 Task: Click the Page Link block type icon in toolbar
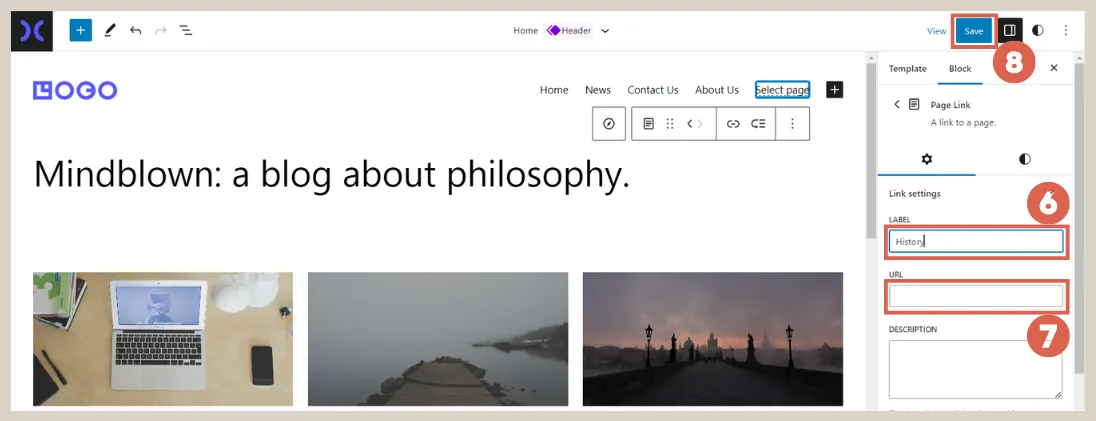tap(649, 124)
